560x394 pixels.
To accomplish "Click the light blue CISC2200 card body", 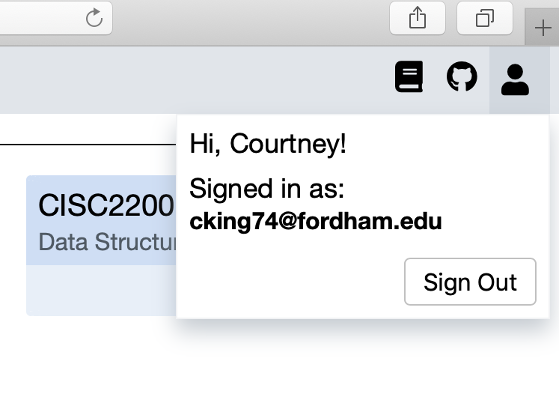I will (x=101, y=290).
